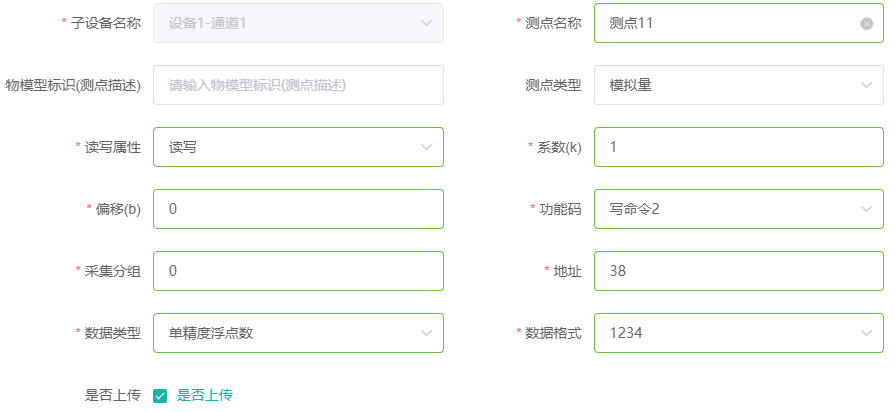Screen dimensions: 895x412
Task: Focus the 测点名称 input containing 测点11
Action: coord(739,23)
